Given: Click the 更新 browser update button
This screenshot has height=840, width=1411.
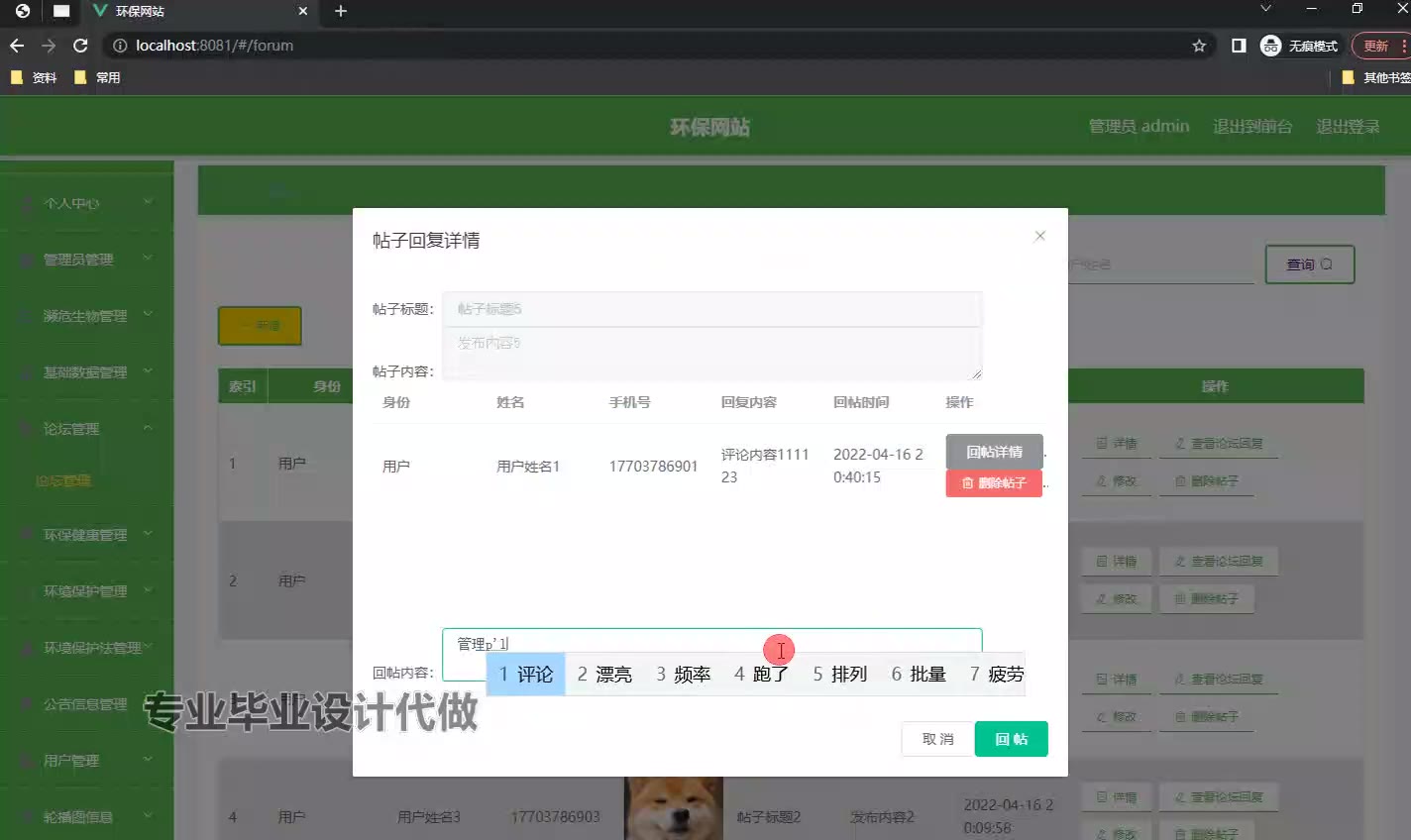Looking at the screenshot, I should click(1379, 46).
